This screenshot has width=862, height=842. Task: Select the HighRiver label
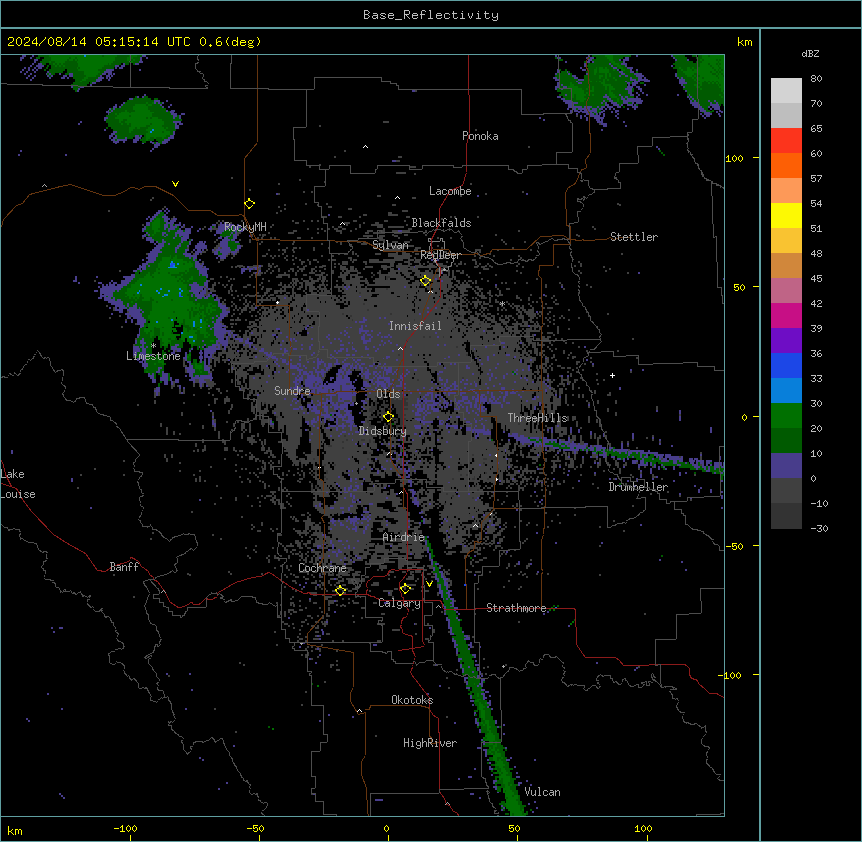(430, 743)
